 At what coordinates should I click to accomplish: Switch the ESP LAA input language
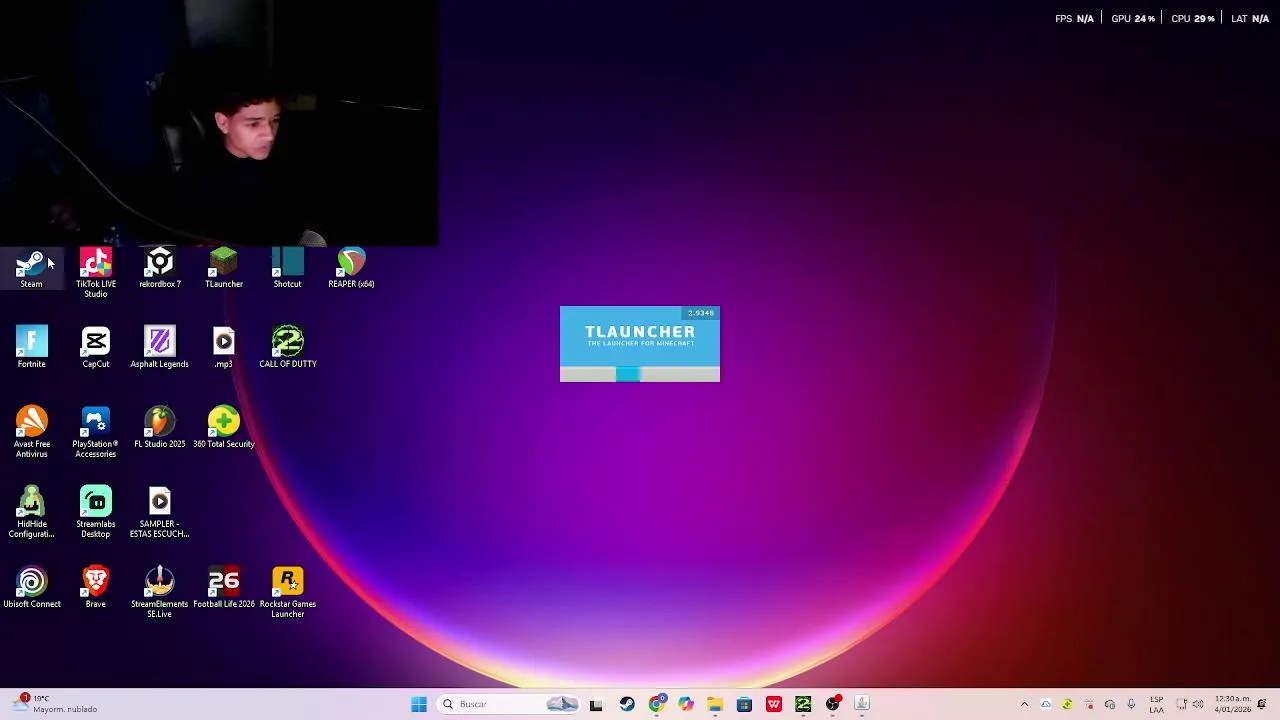(x=1156, y=704)
